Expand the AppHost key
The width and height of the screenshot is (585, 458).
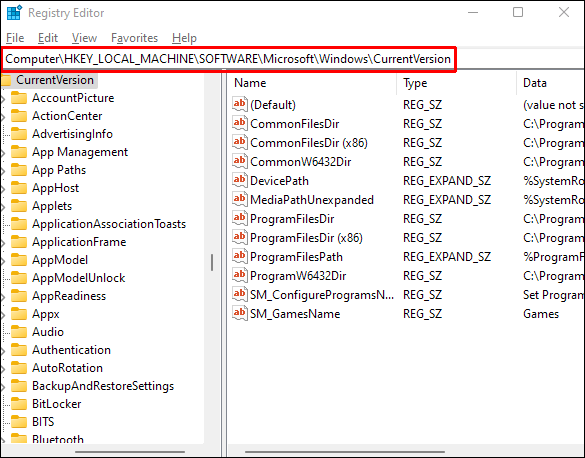pos(3,189)
